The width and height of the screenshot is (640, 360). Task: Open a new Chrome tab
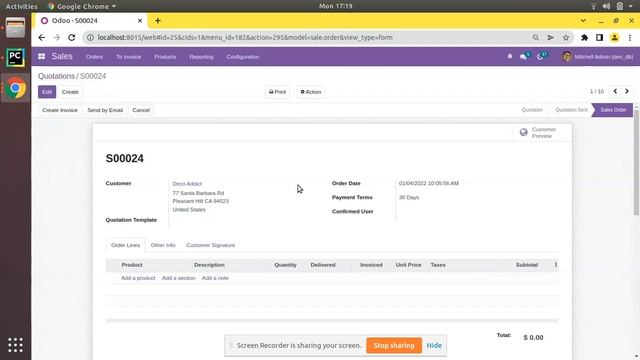pos(158,20)
